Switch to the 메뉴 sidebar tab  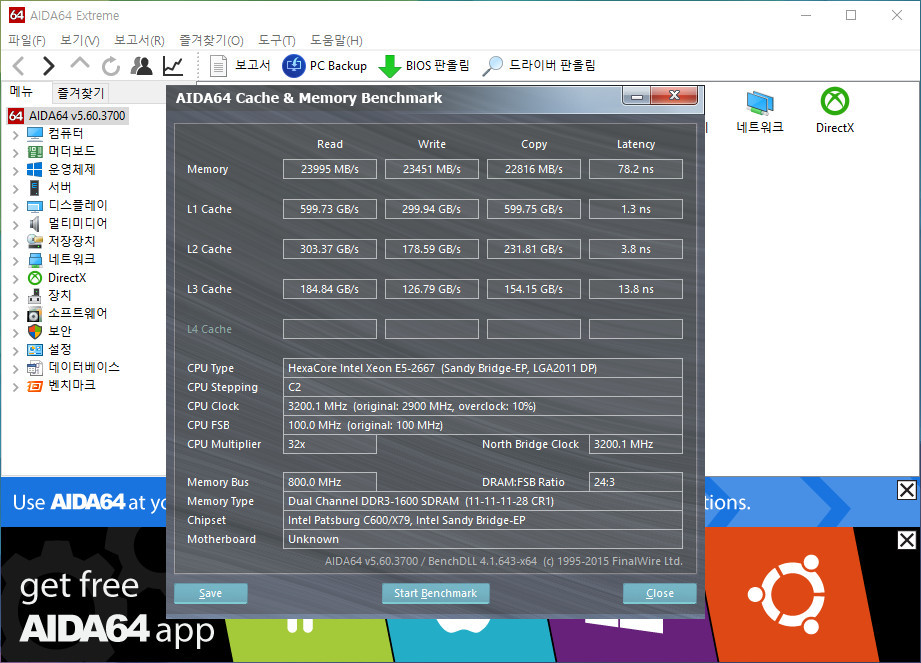(21, 92)
